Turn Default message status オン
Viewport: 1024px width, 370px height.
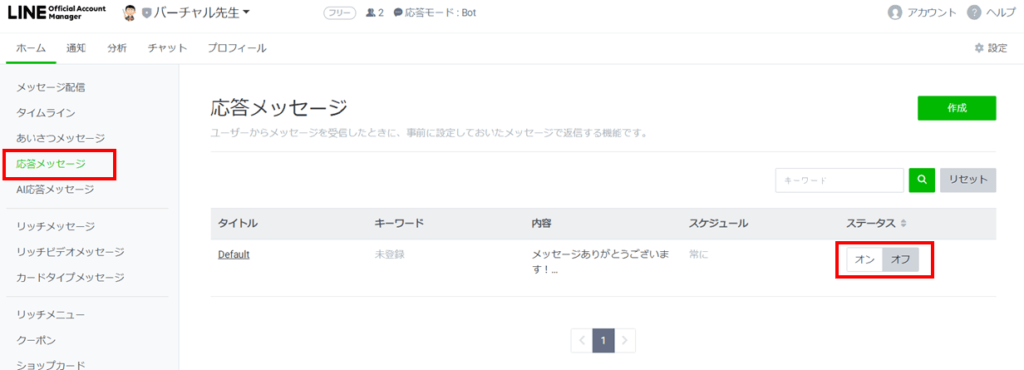(865, 259)
